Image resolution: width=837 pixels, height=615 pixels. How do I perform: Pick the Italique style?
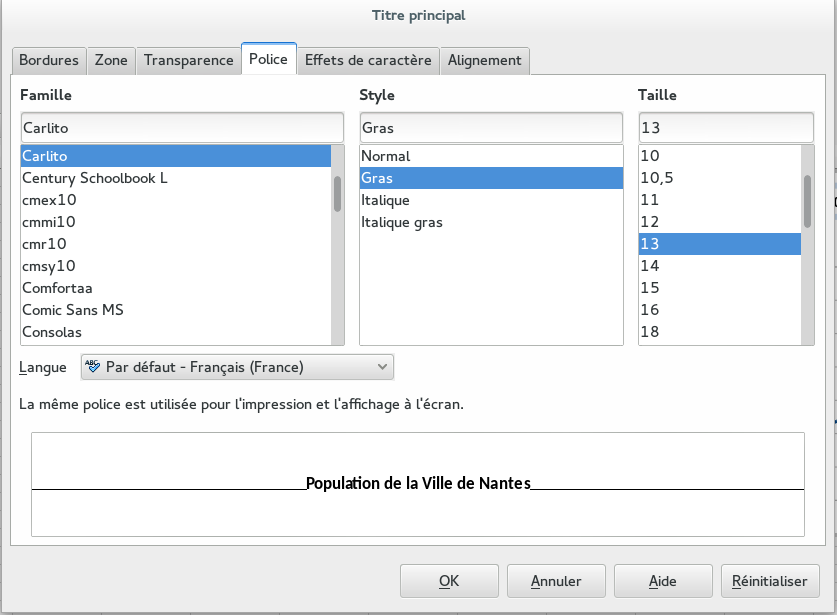click(x=385, y=200)
